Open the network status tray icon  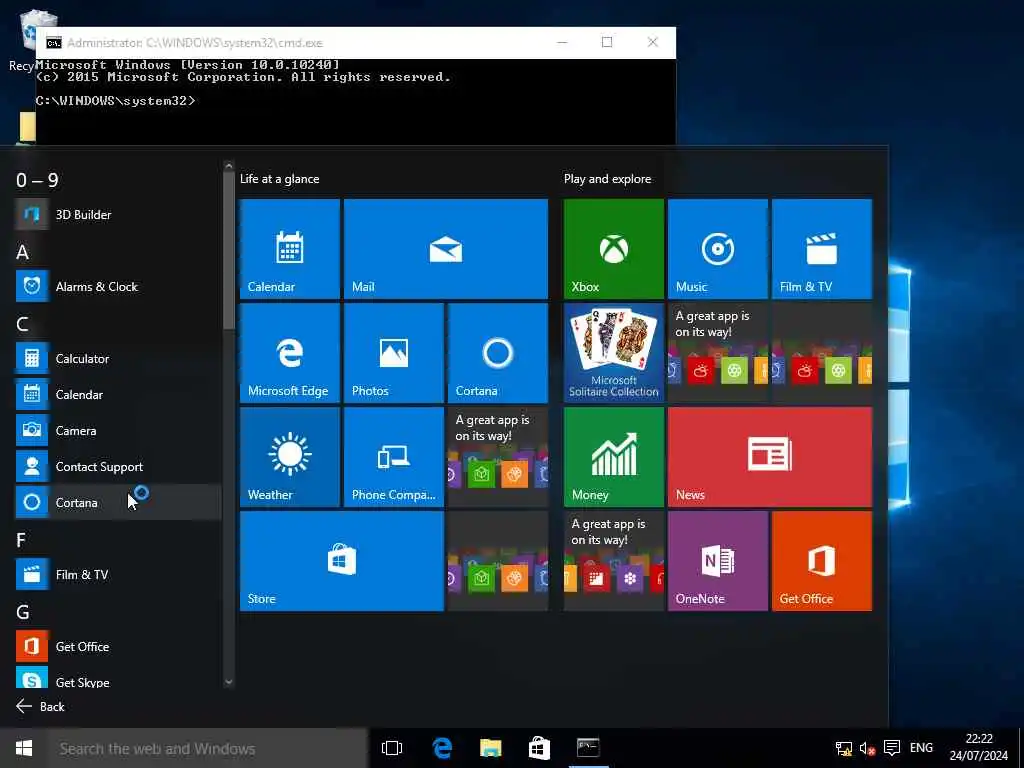point(844,748)
